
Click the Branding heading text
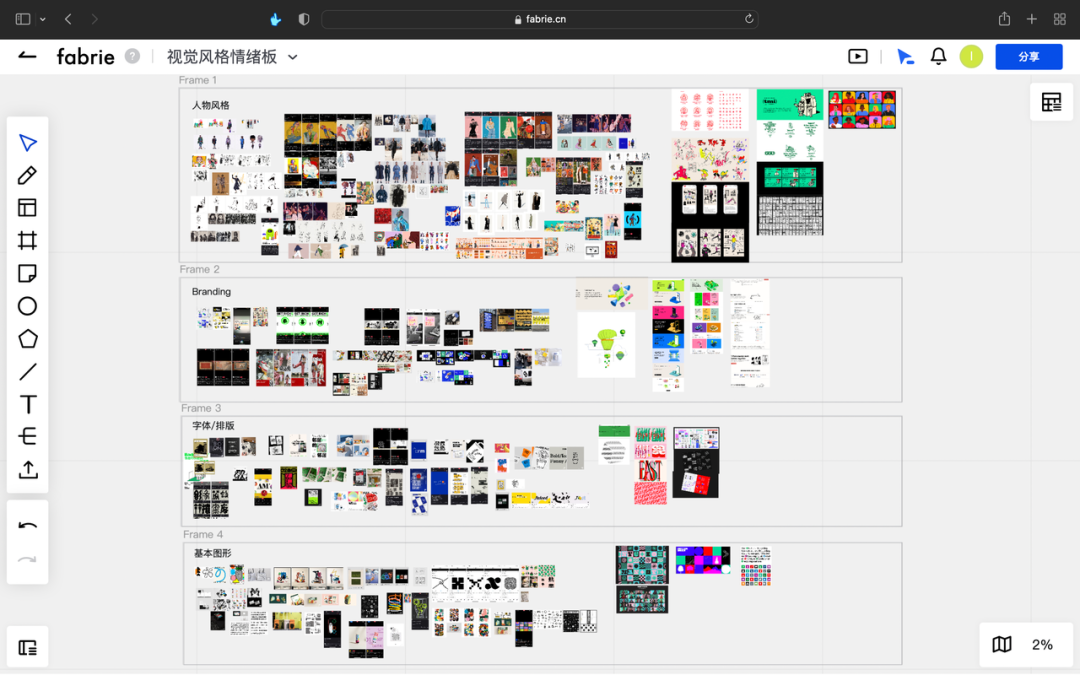point(211,291)
